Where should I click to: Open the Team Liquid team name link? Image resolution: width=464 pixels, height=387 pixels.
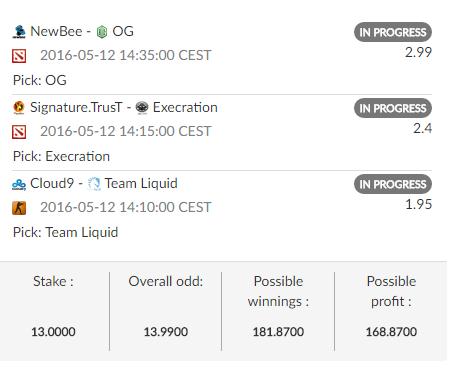[141, 184]
